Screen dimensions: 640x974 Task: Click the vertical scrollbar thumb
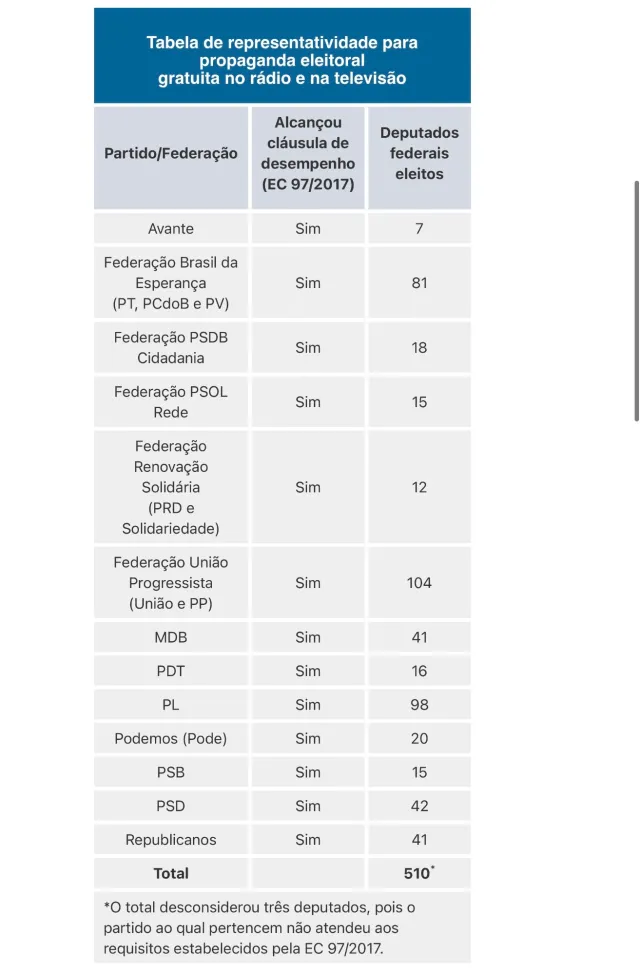point(636,301)
